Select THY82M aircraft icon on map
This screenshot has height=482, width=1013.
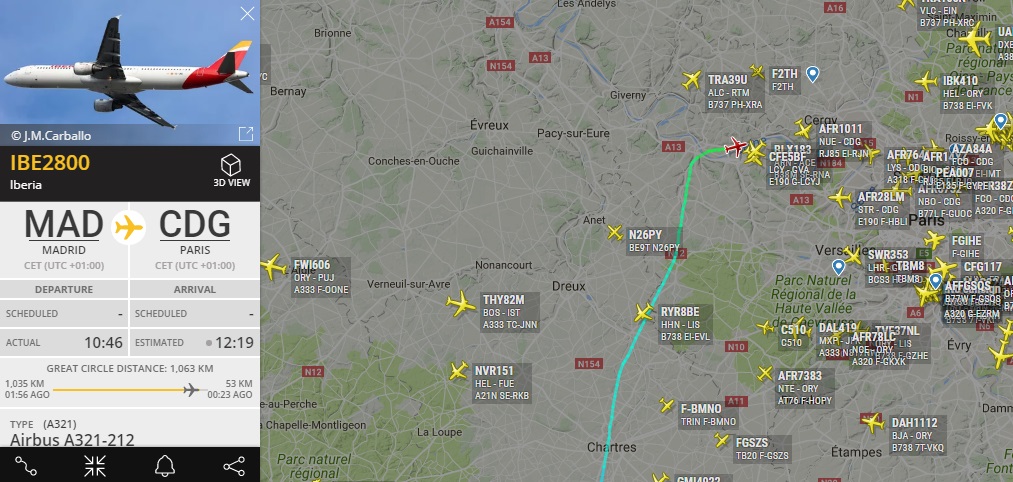click(461, 304)
